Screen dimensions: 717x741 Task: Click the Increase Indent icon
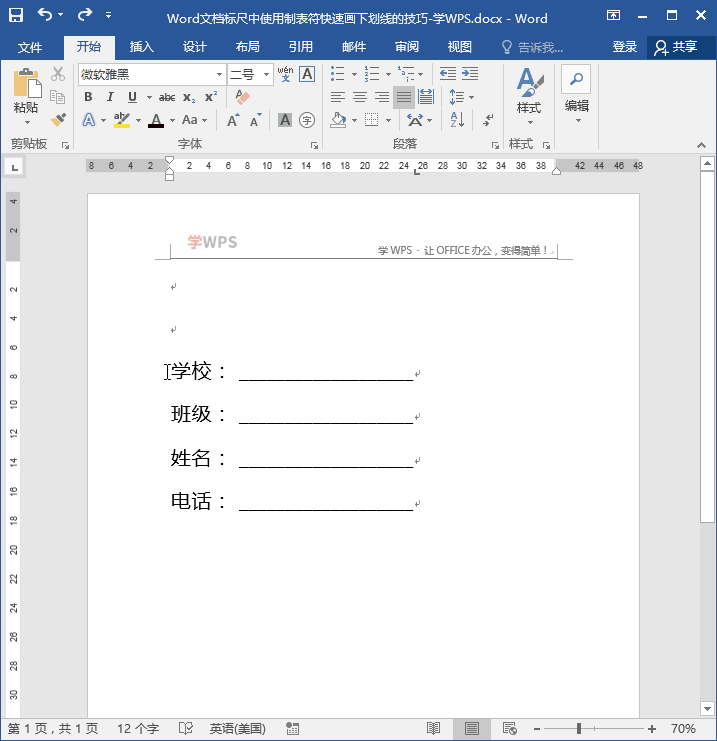click(471, 74)
